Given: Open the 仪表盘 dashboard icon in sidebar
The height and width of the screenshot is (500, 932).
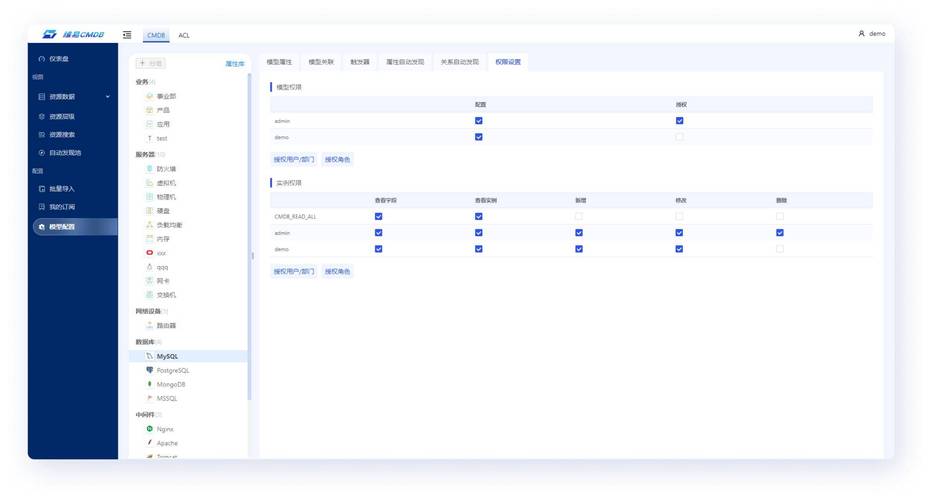Looking at the screenshot, I should [x=42, y=59].
